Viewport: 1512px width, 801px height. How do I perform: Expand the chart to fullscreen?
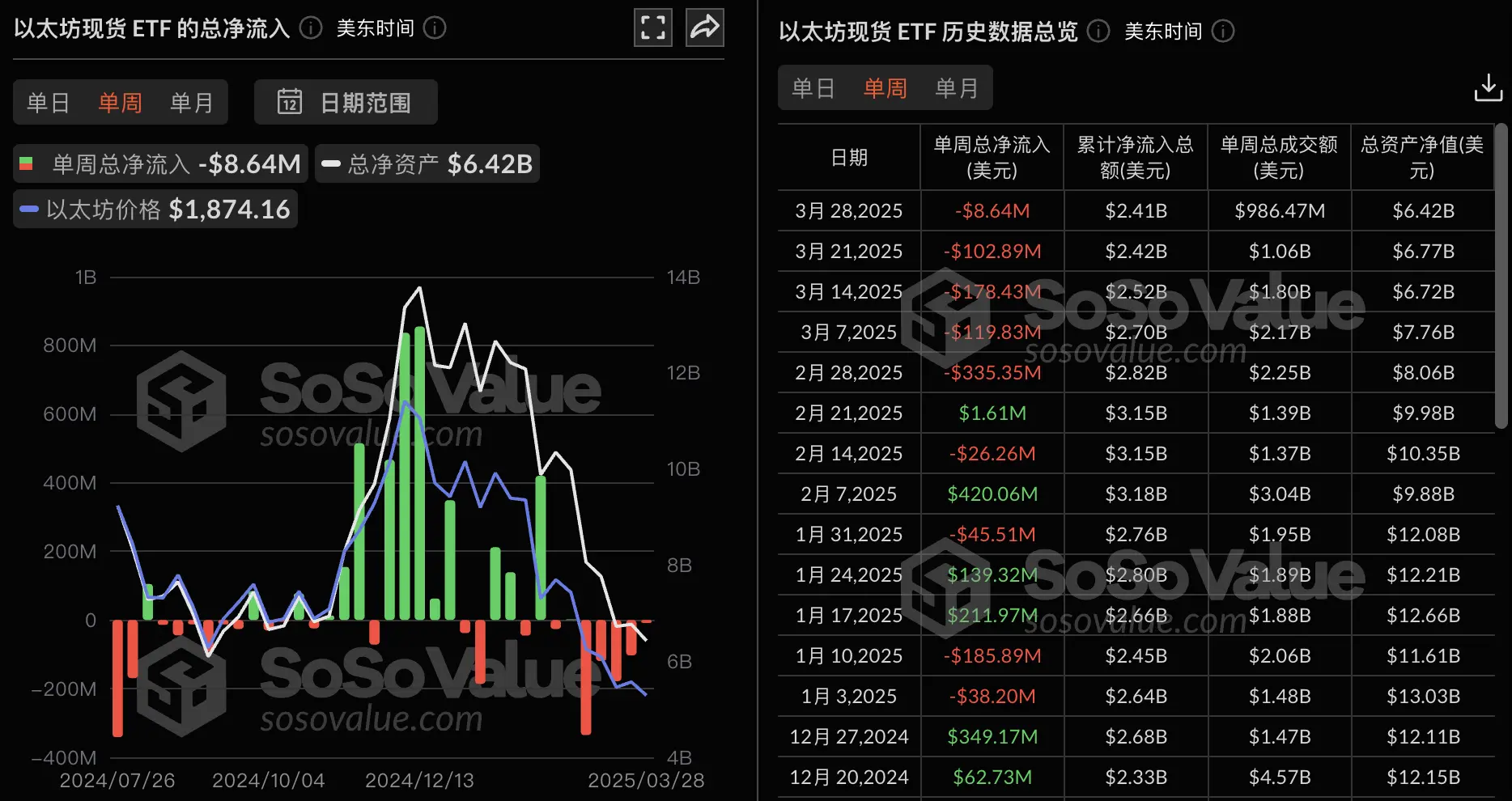pos(652,28)
